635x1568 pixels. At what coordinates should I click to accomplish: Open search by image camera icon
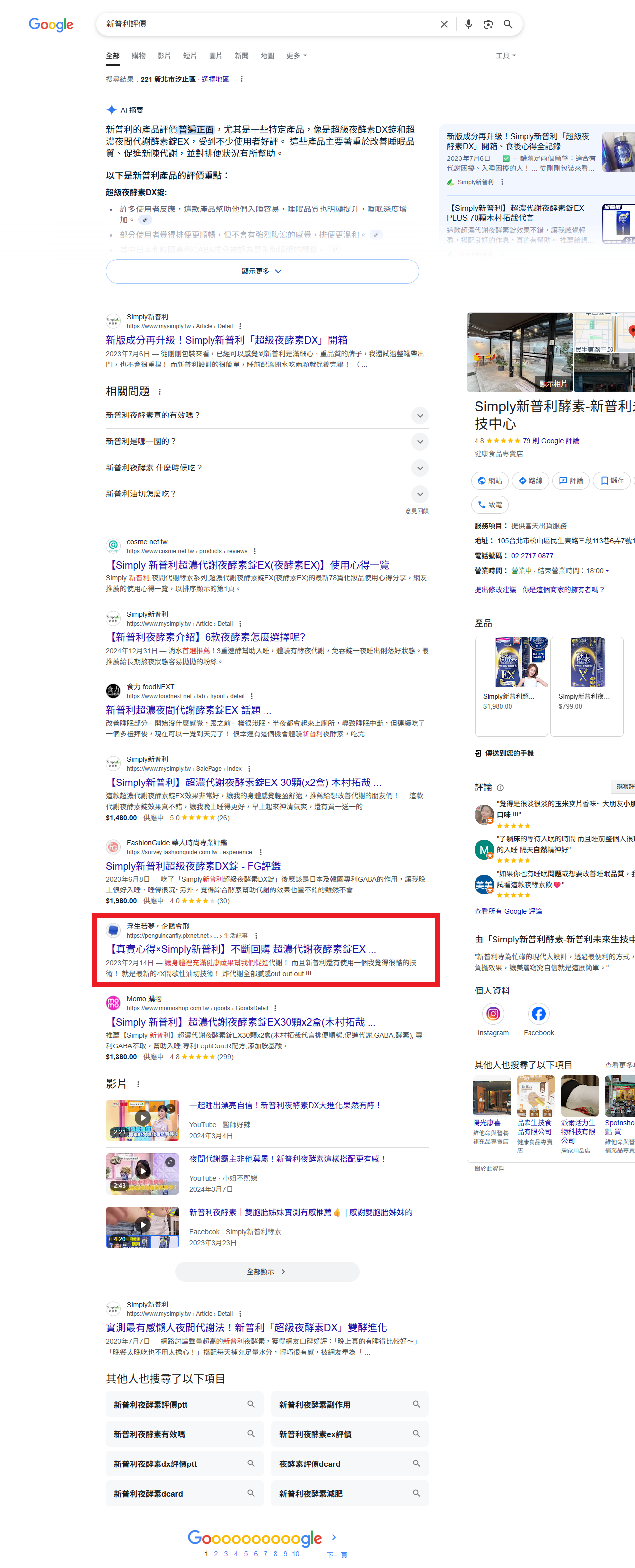pyautogui.click(x=488, y=24)
